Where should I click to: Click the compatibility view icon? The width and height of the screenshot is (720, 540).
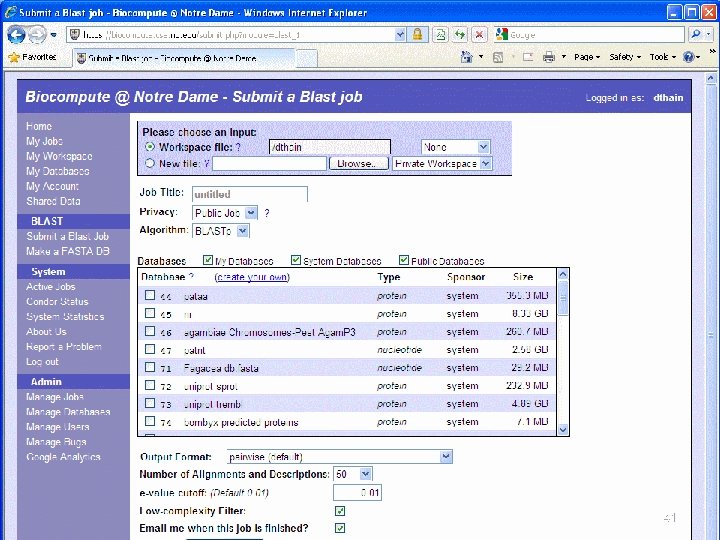click(440, 35)
